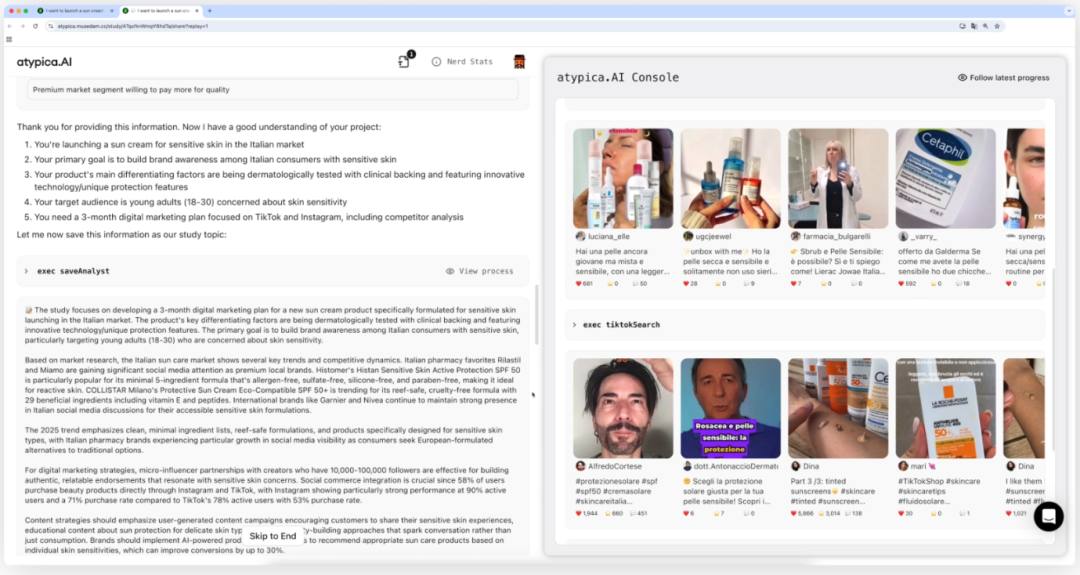Click luciana_elle profile avatar

point(580,236)
